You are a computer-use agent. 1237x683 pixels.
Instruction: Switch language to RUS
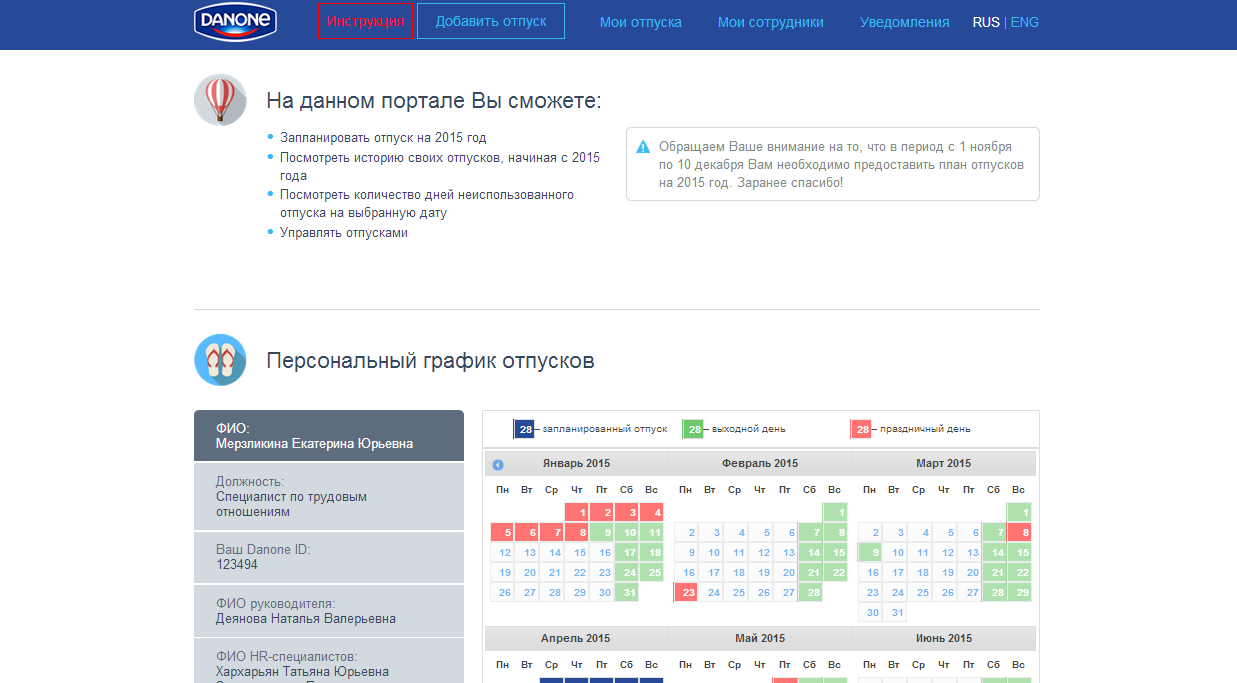tap(986, 22)
